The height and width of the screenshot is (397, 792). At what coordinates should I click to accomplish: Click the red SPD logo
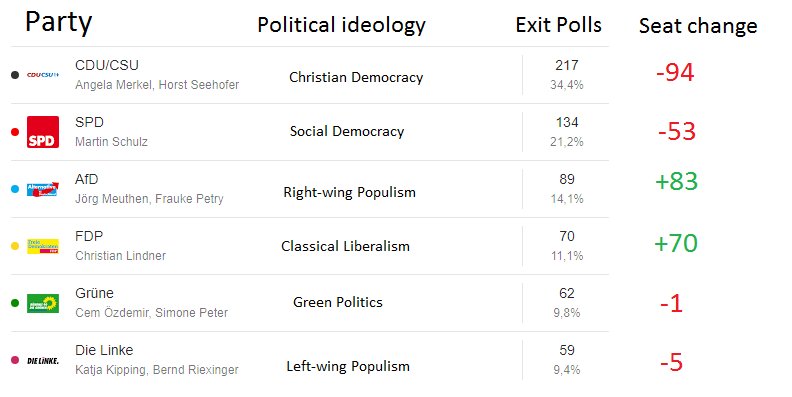pos(43,132)
